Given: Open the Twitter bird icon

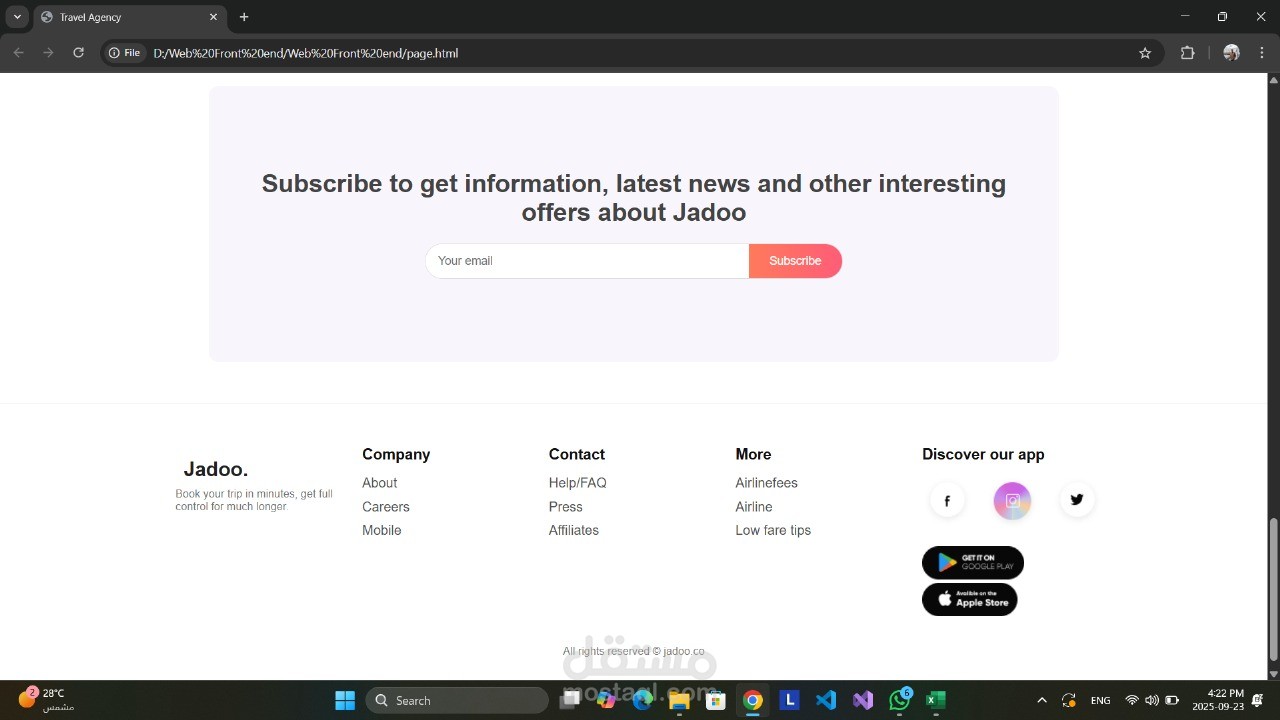Looking at the screenshot, I should [1077, 500].
